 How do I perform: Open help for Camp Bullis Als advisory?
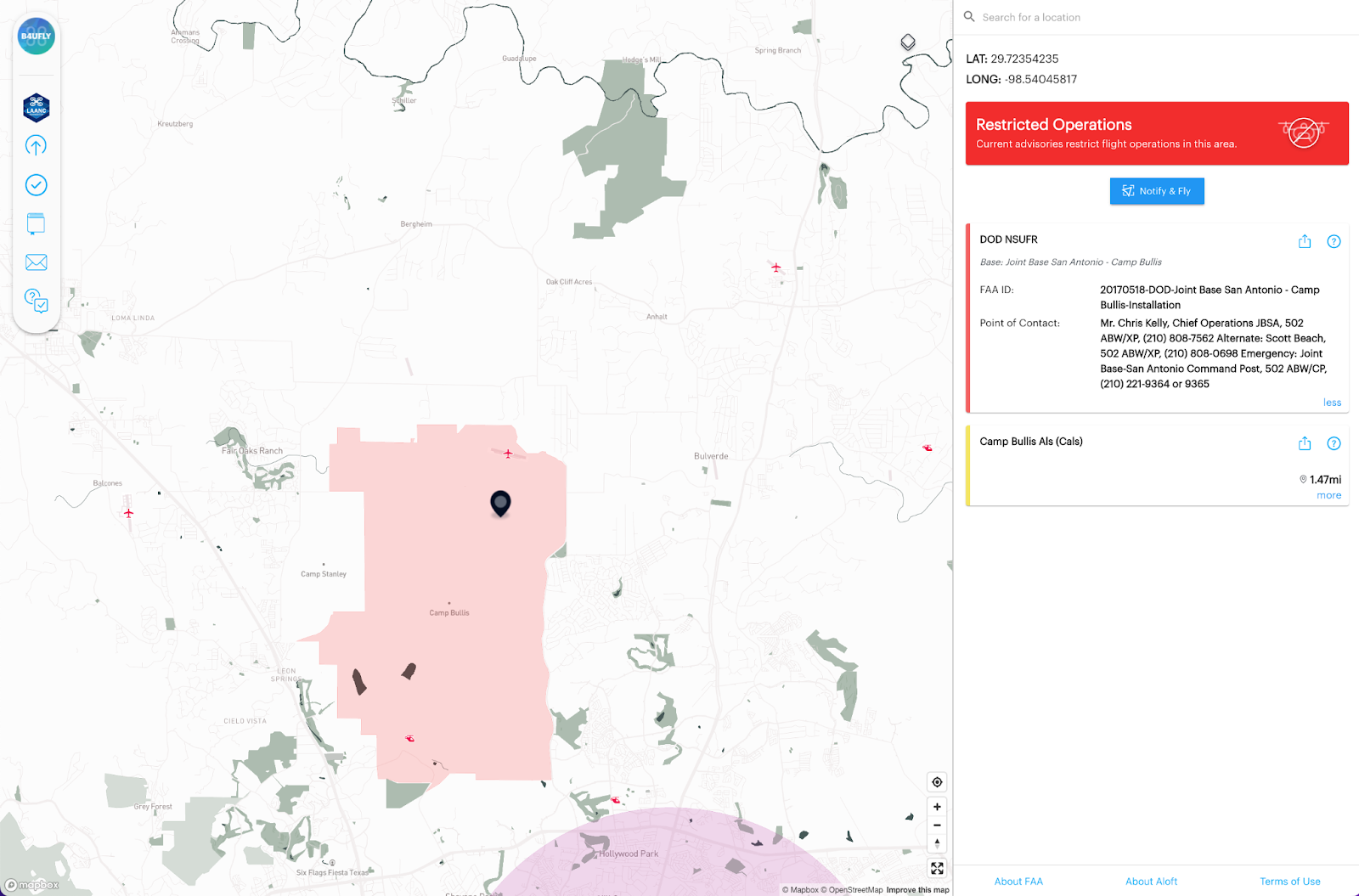tap(1334, 443)
